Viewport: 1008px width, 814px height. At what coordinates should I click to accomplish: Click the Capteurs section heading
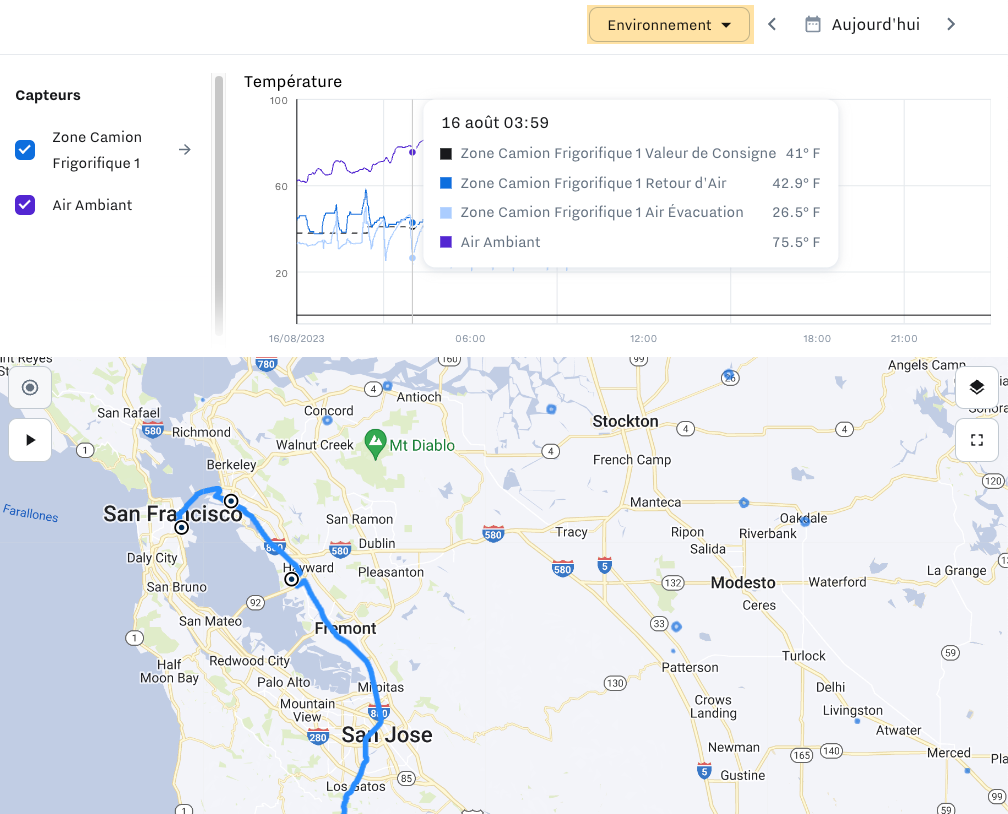click(x=48, y=95)
